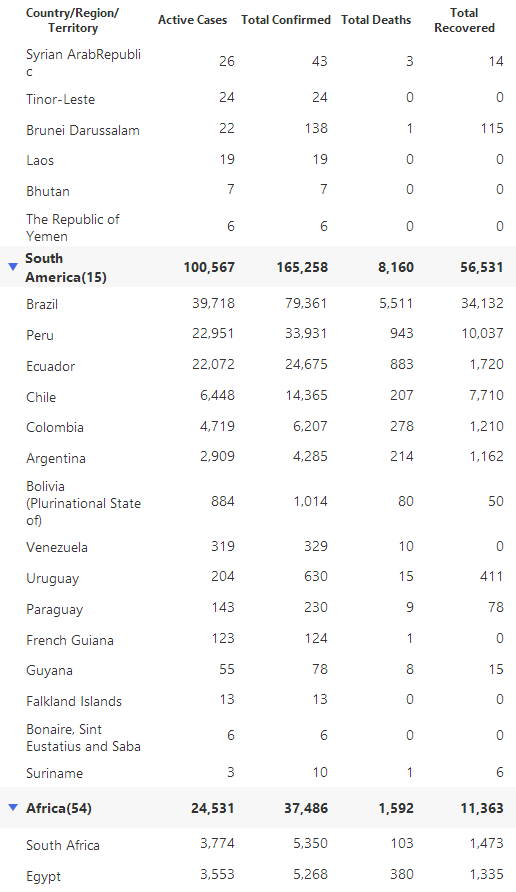Click the Total Deaths column header
This screenshot has height=892, width=516.
click(x=376, y=20)
